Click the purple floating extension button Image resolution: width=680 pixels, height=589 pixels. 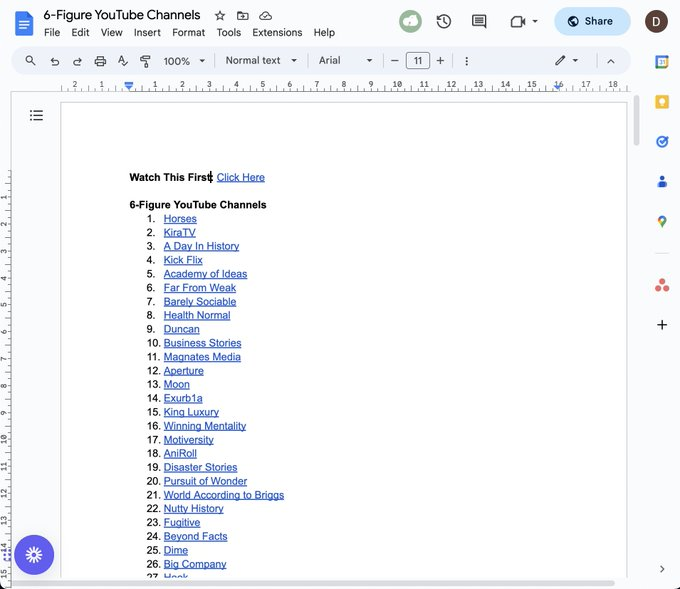click(34, 555)
